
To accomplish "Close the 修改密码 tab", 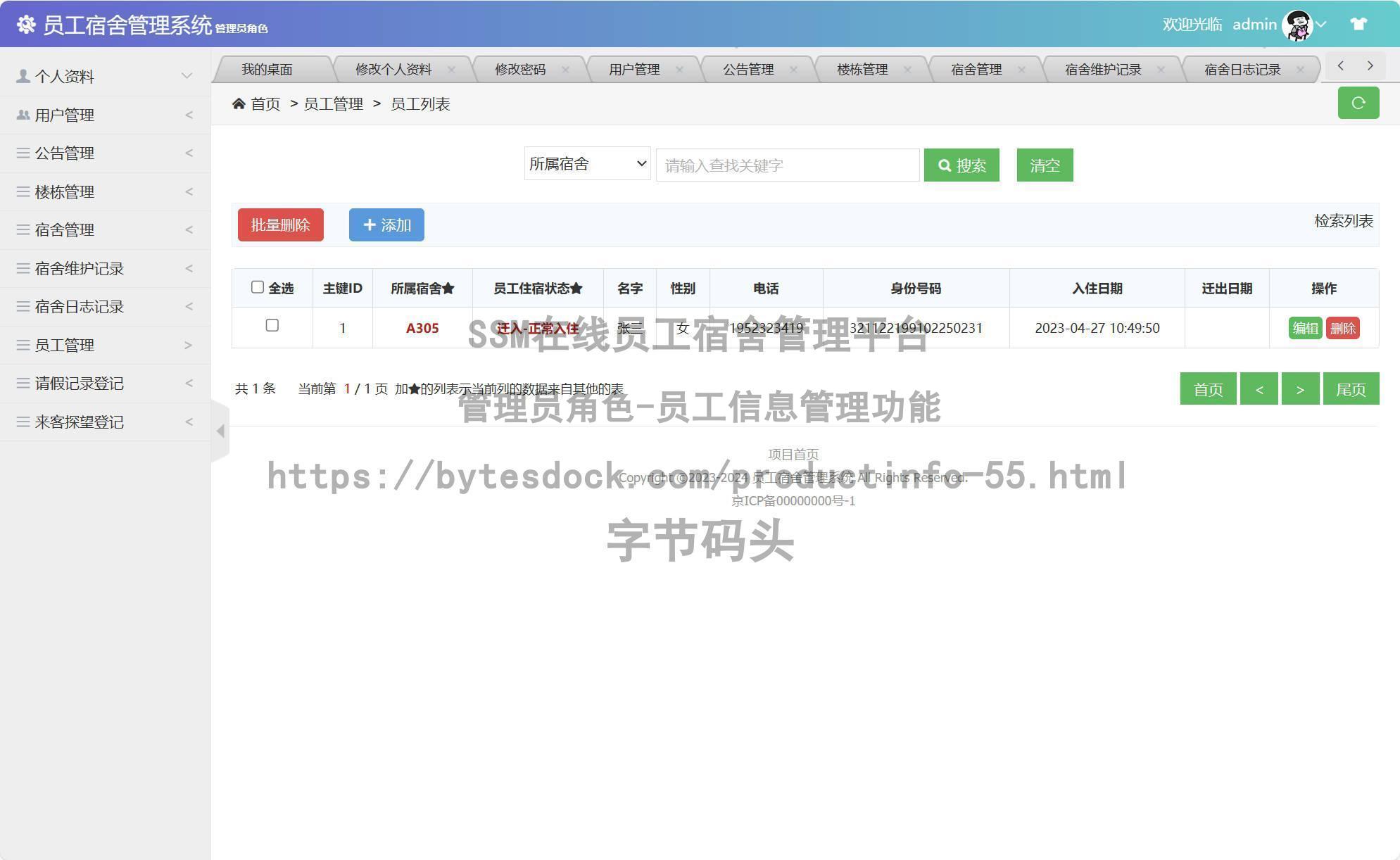I will (x=565, y=70).
